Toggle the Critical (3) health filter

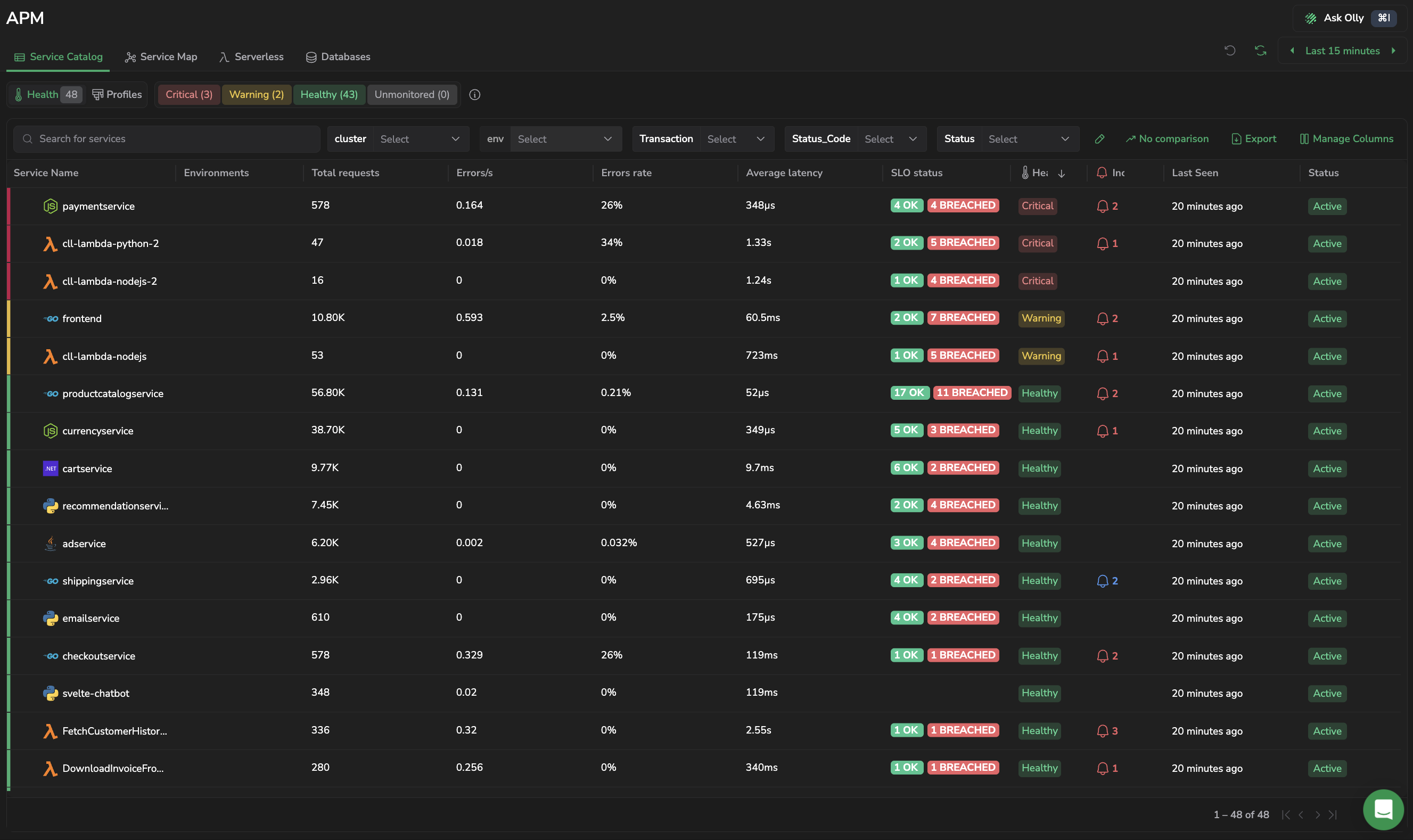coord(188,95)
